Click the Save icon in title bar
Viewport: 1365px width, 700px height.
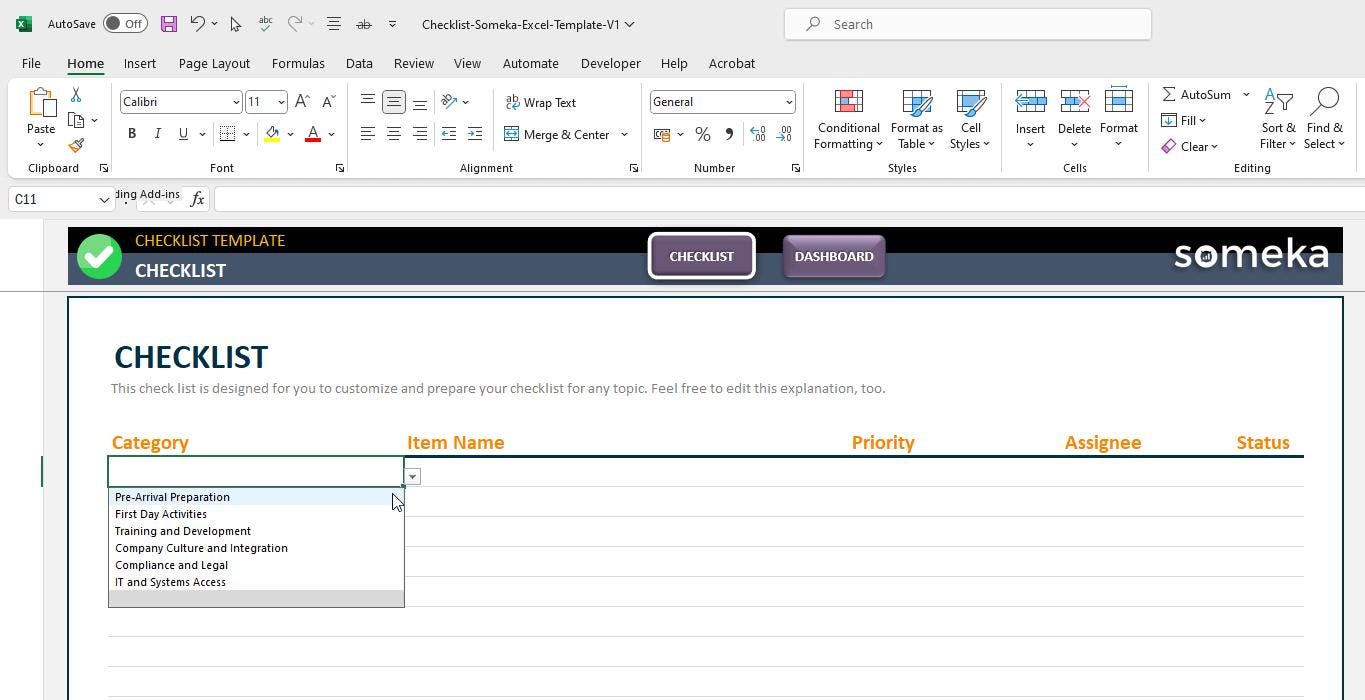click(x=168, y=24)
